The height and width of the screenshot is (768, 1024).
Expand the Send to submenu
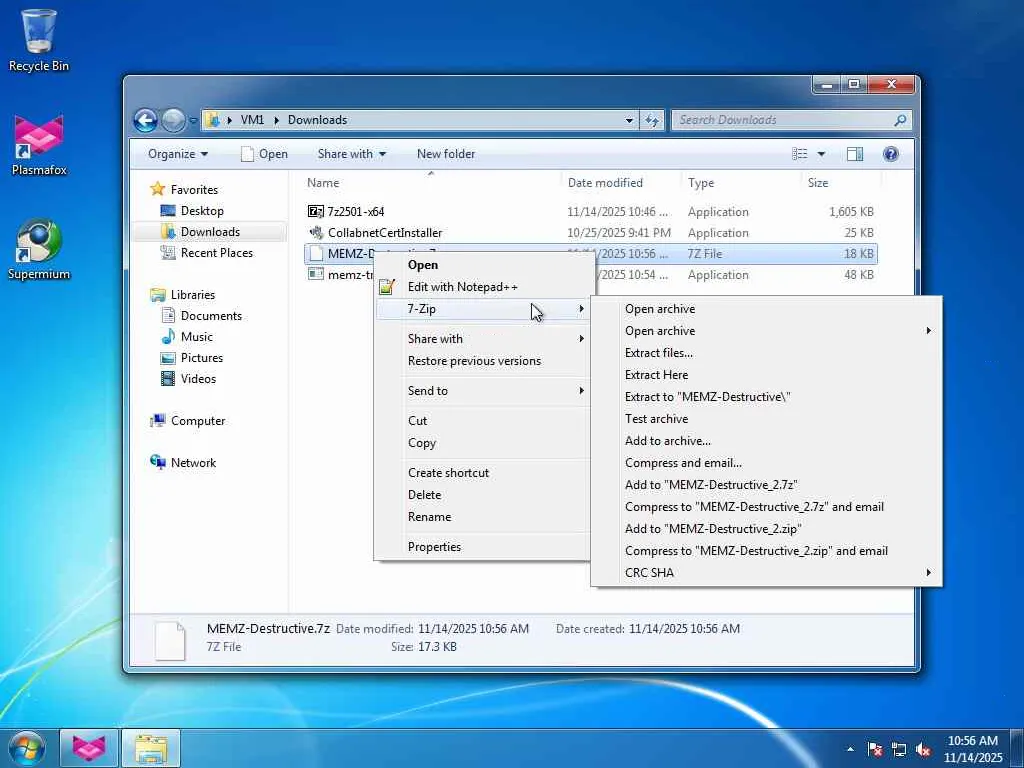581,391
